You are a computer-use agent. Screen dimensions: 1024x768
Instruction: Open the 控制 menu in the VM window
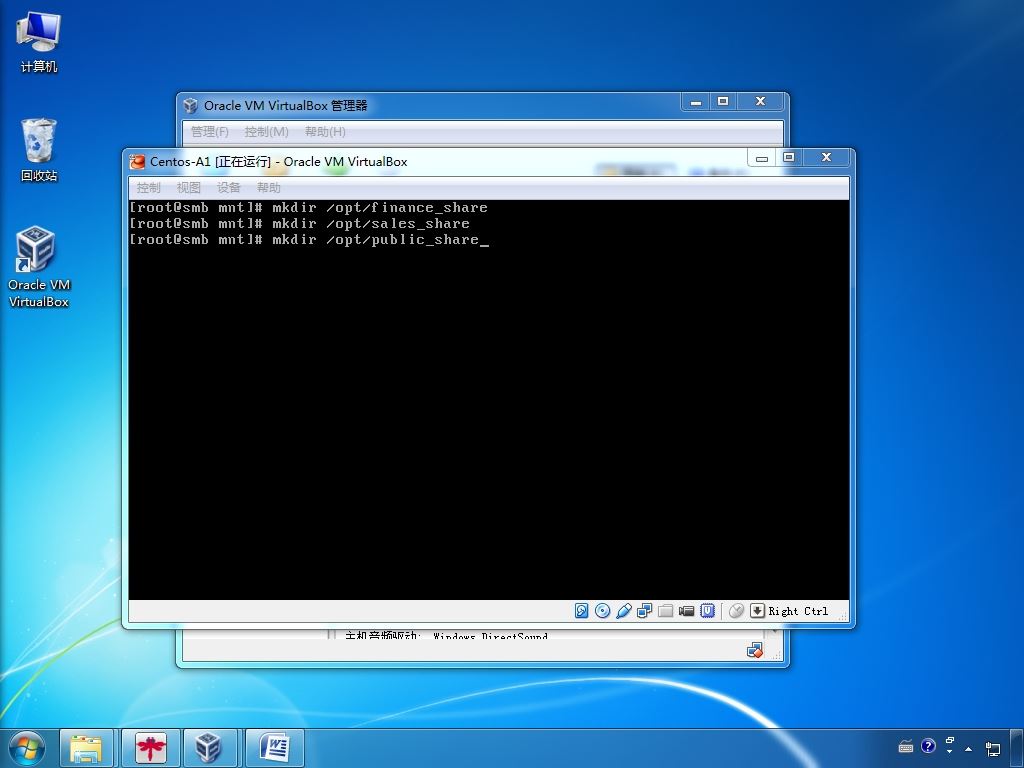pos(149,188)
